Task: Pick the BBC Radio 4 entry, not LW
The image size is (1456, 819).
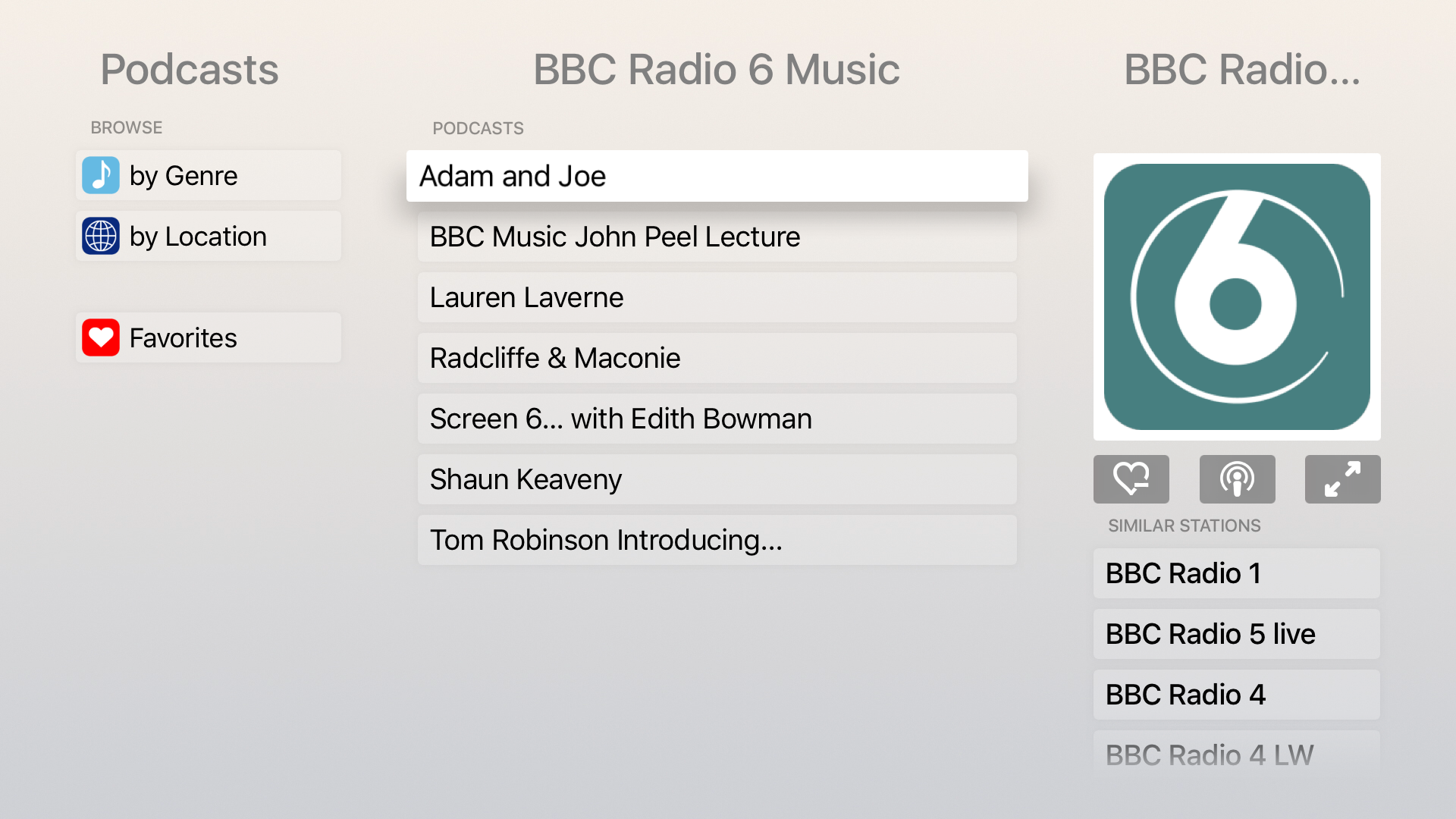Action: (1237, 695)
